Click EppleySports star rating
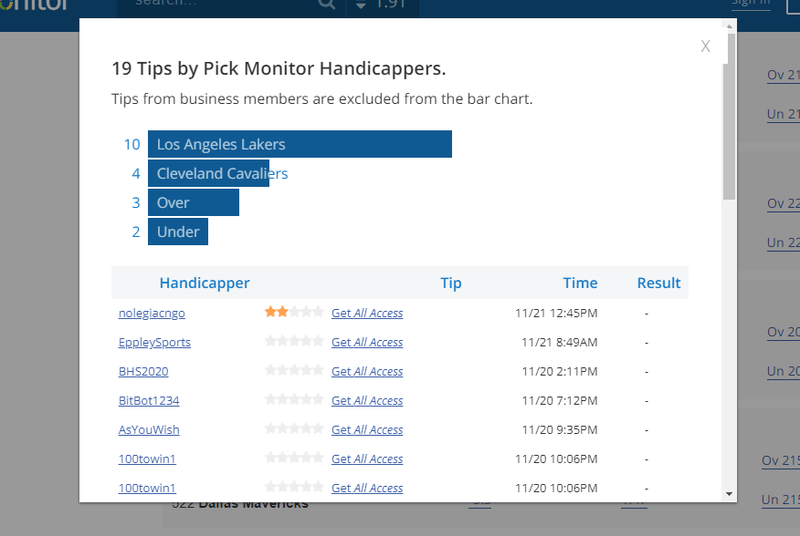The width and height of the screenshot is (800, 536). (x=294, y=341)
